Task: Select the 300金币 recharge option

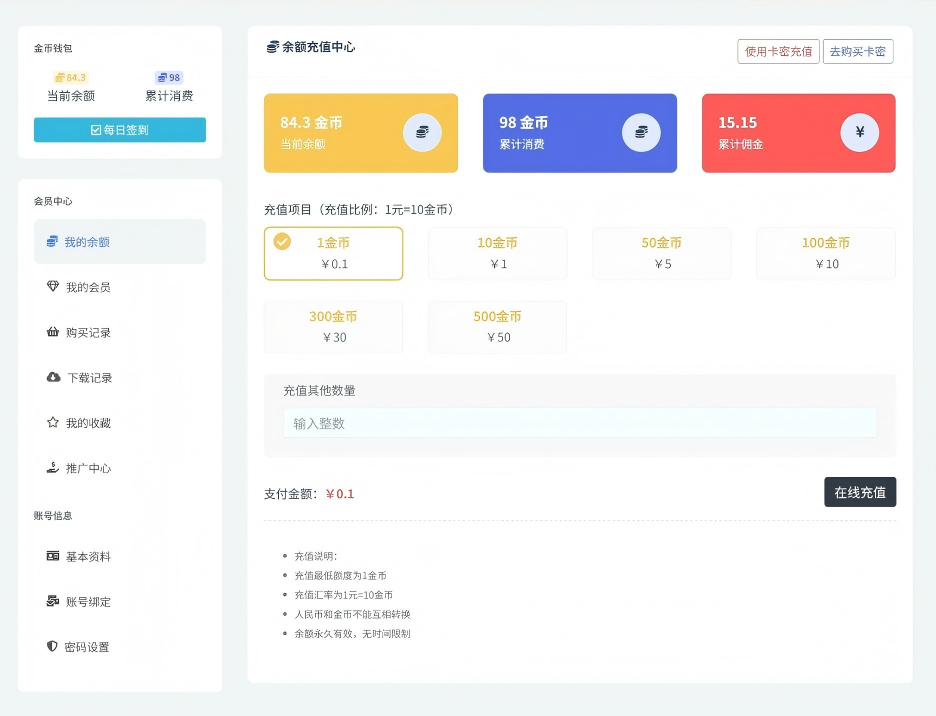Action: [333, 326]
